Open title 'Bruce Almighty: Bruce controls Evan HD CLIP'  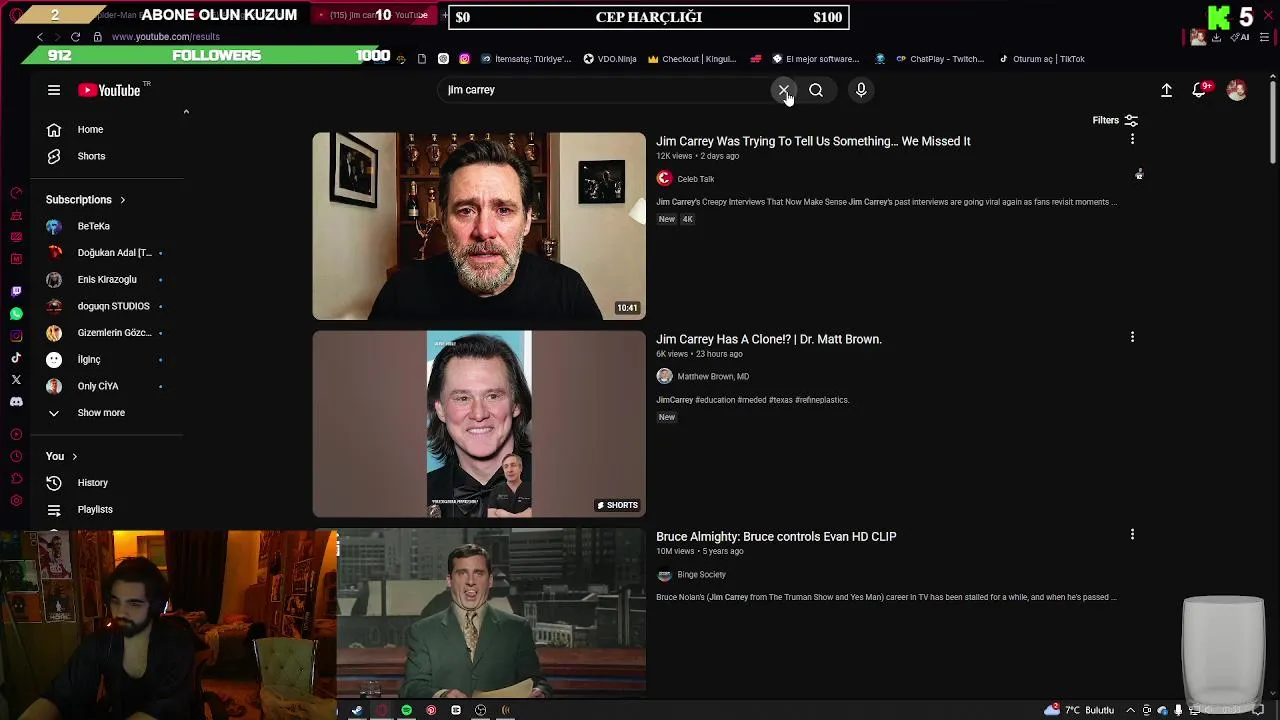tap(776, 537)
